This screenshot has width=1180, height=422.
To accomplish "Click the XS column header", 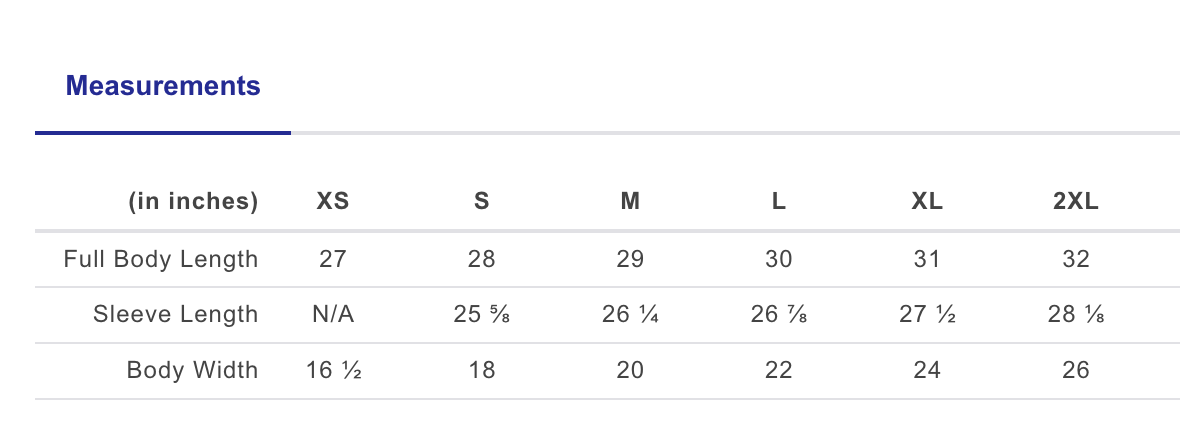I will click(x=333, y=202).
